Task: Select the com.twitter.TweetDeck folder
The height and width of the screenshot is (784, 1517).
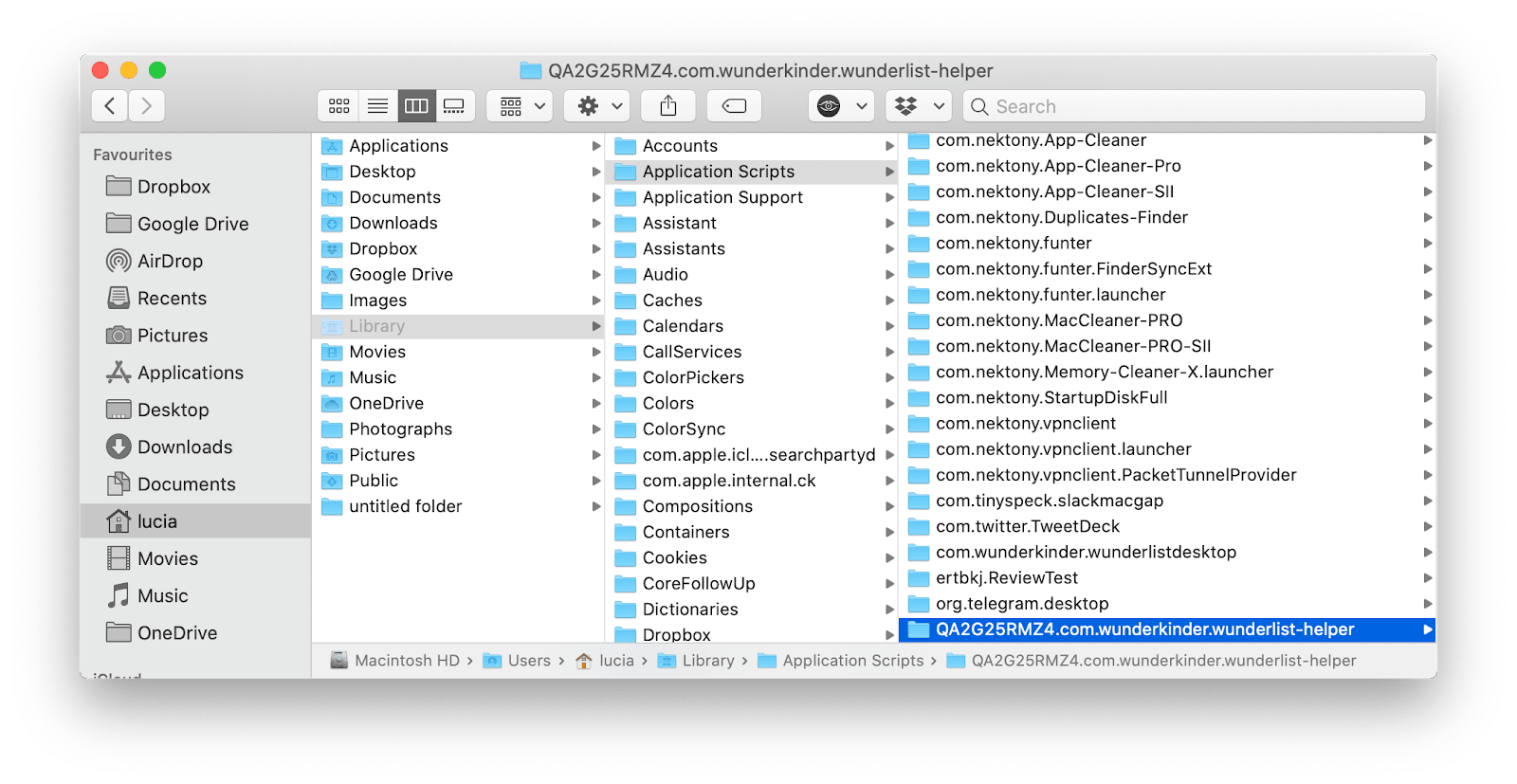Action: (x=1167, y=526)
